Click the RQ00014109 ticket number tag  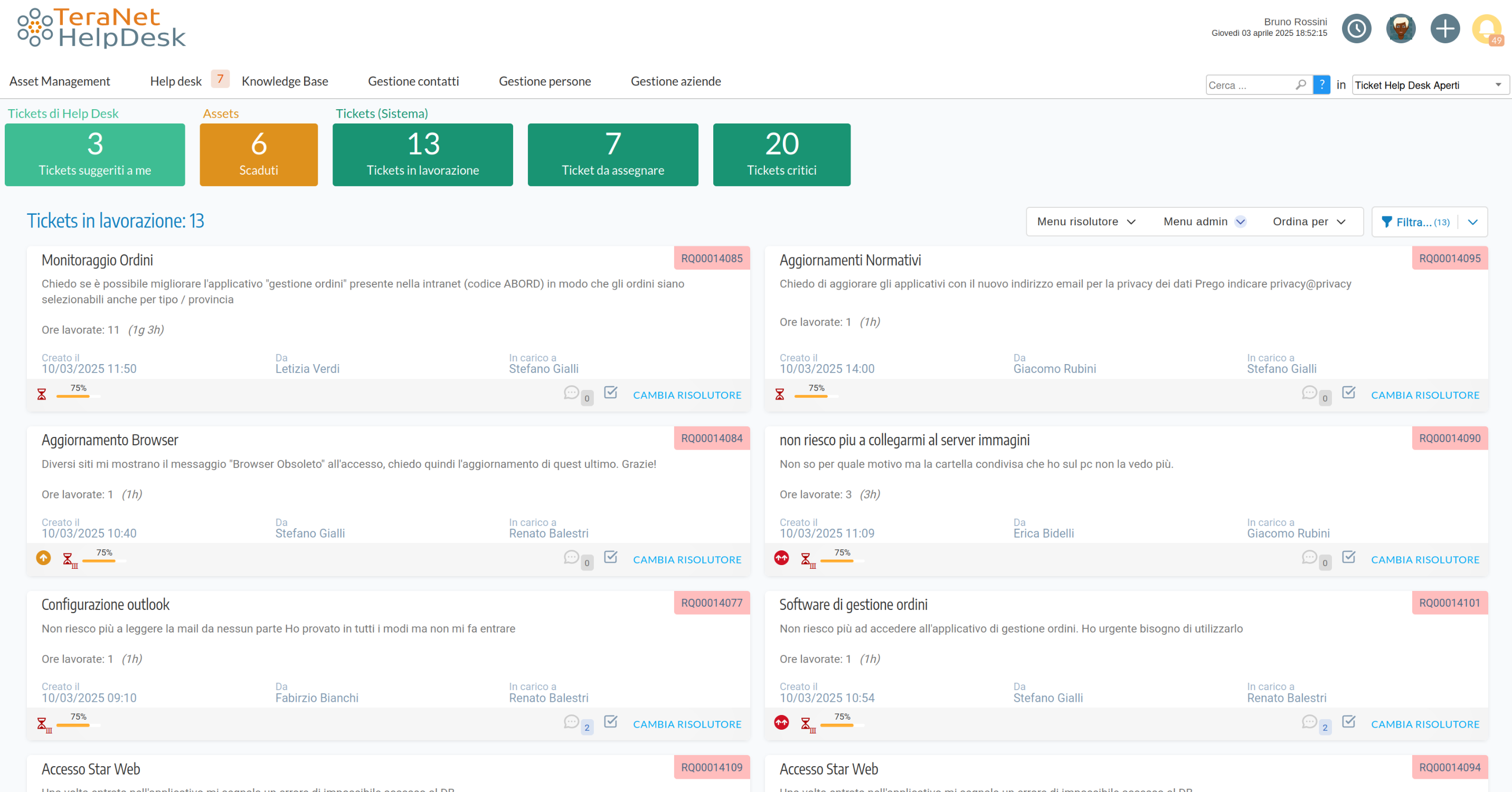click(712, 767)
